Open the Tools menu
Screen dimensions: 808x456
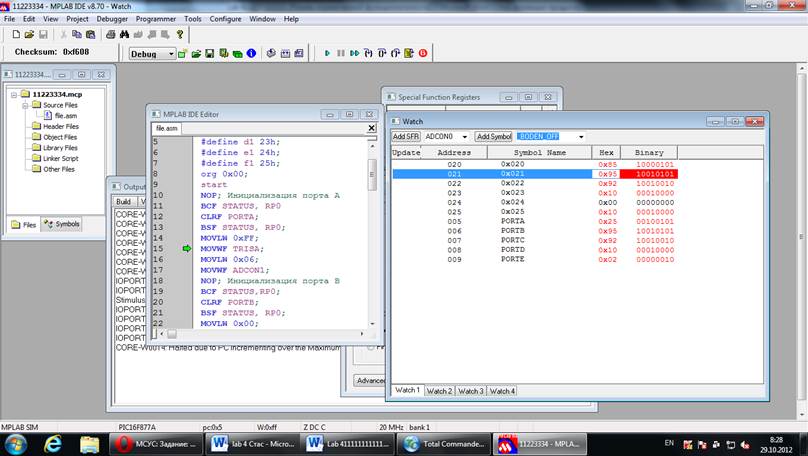[193, 19]
